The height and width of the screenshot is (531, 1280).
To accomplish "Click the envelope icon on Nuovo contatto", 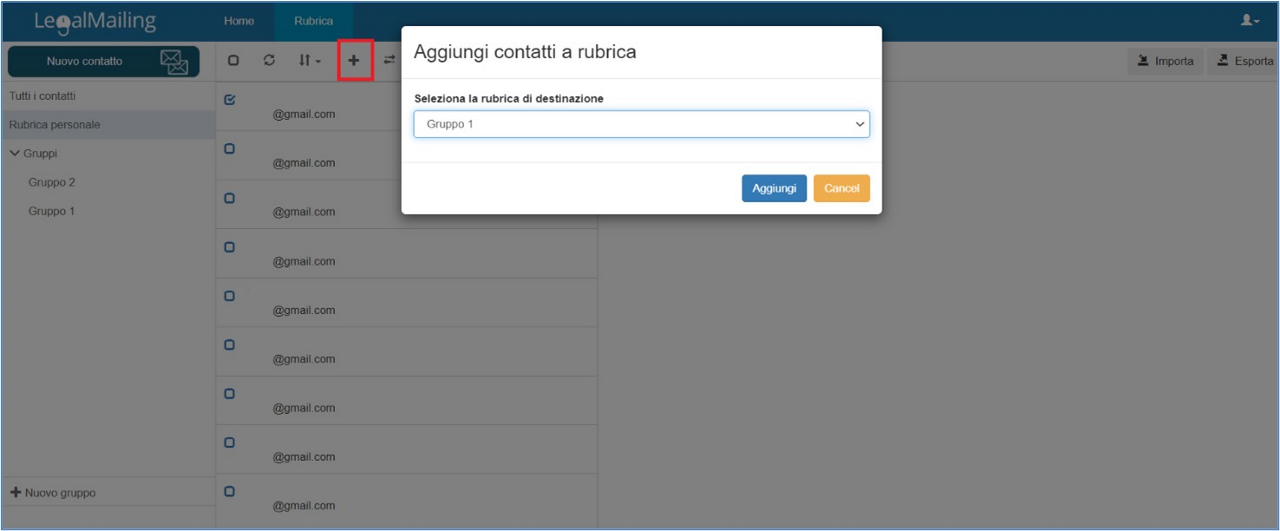I will click(174, 62).
